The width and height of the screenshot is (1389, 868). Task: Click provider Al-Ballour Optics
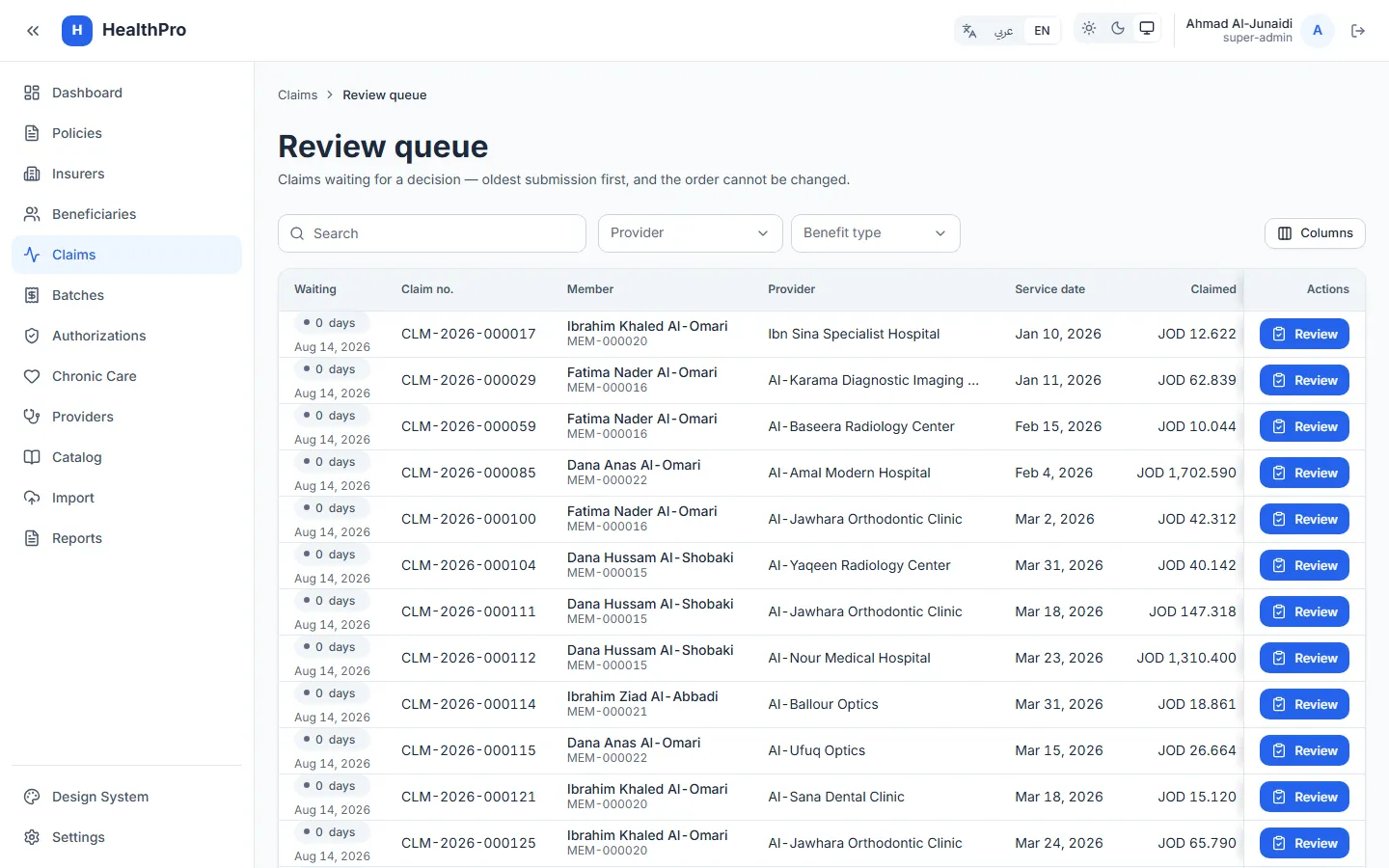[x=823, y=704]
